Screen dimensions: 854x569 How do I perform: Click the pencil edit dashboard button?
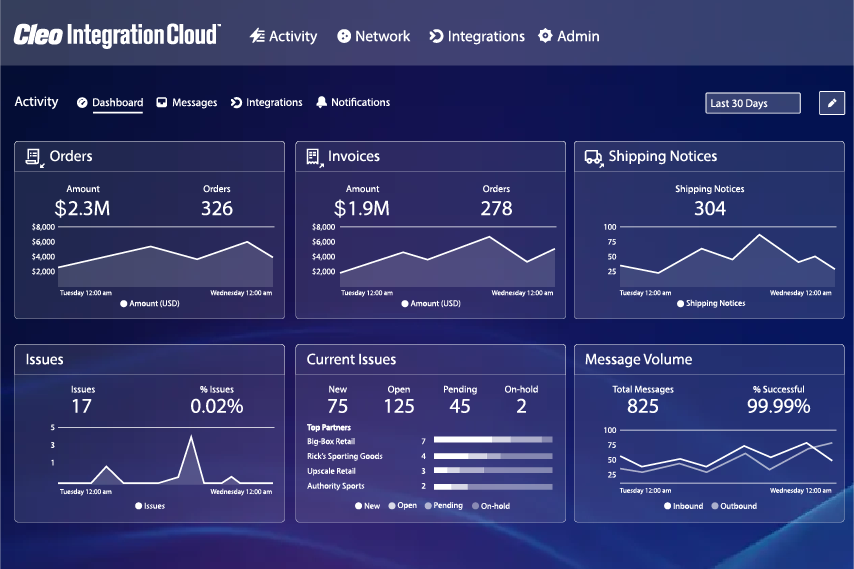pos(832,103)
